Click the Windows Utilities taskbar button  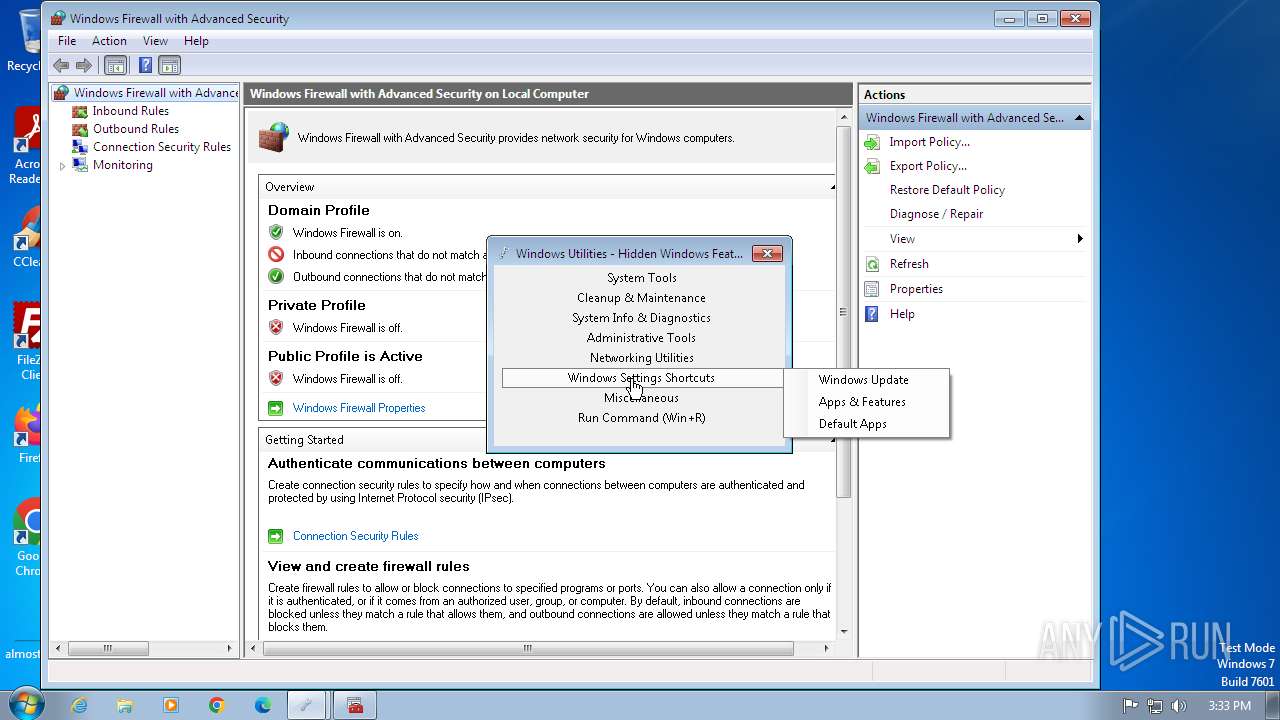click(x=308, y=705)
